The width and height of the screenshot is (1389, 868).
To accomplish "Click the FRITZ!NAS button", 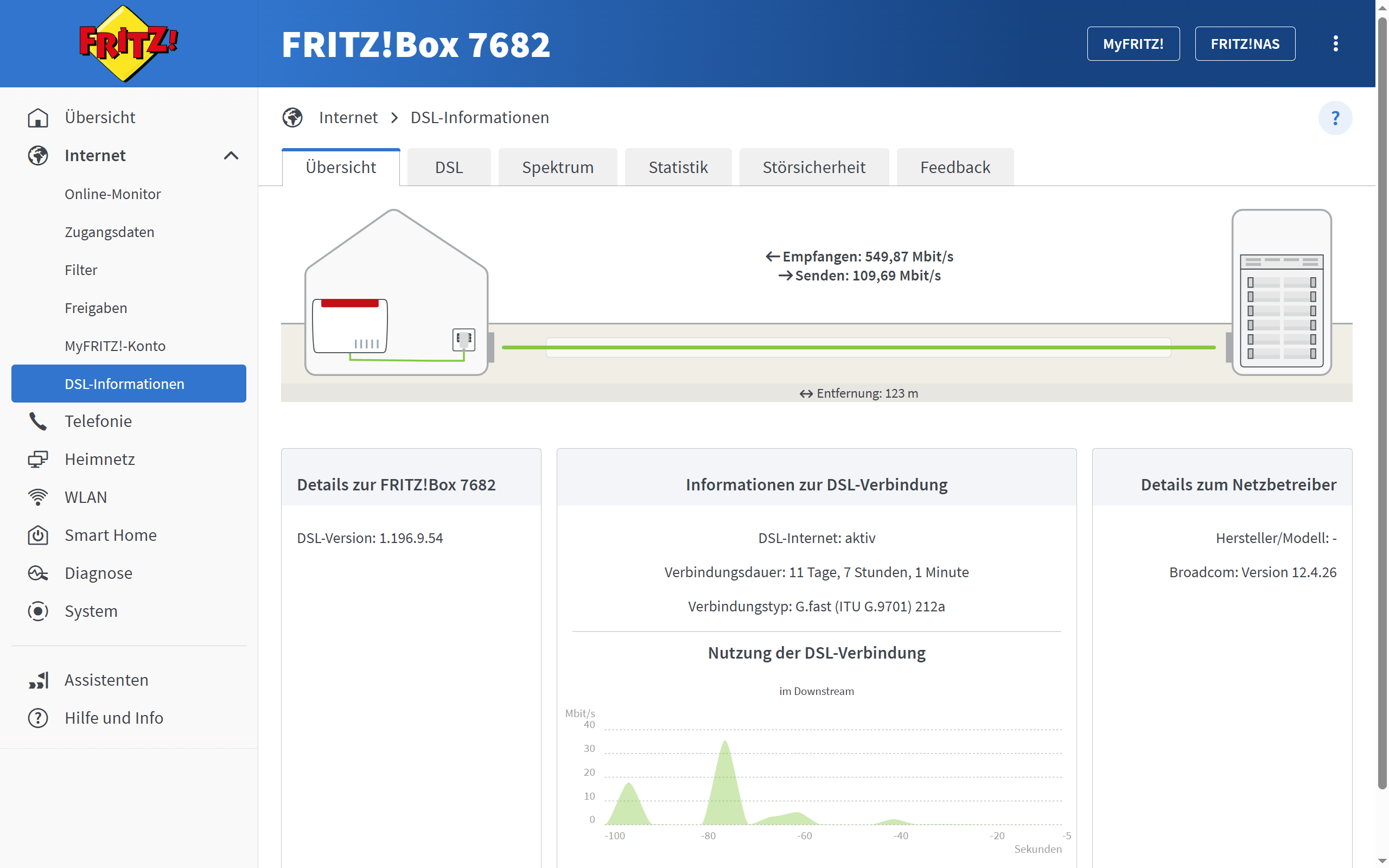I will tap(1244, 43).
